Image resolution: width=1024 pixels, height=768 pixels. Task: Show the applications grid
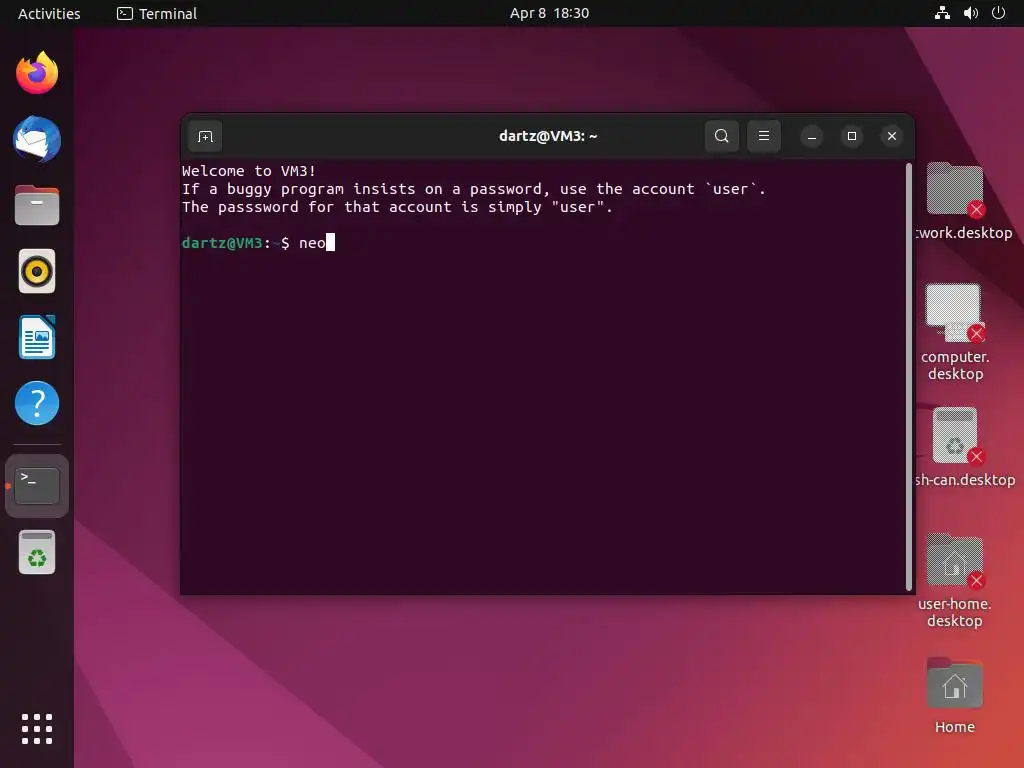coord(37,729)
